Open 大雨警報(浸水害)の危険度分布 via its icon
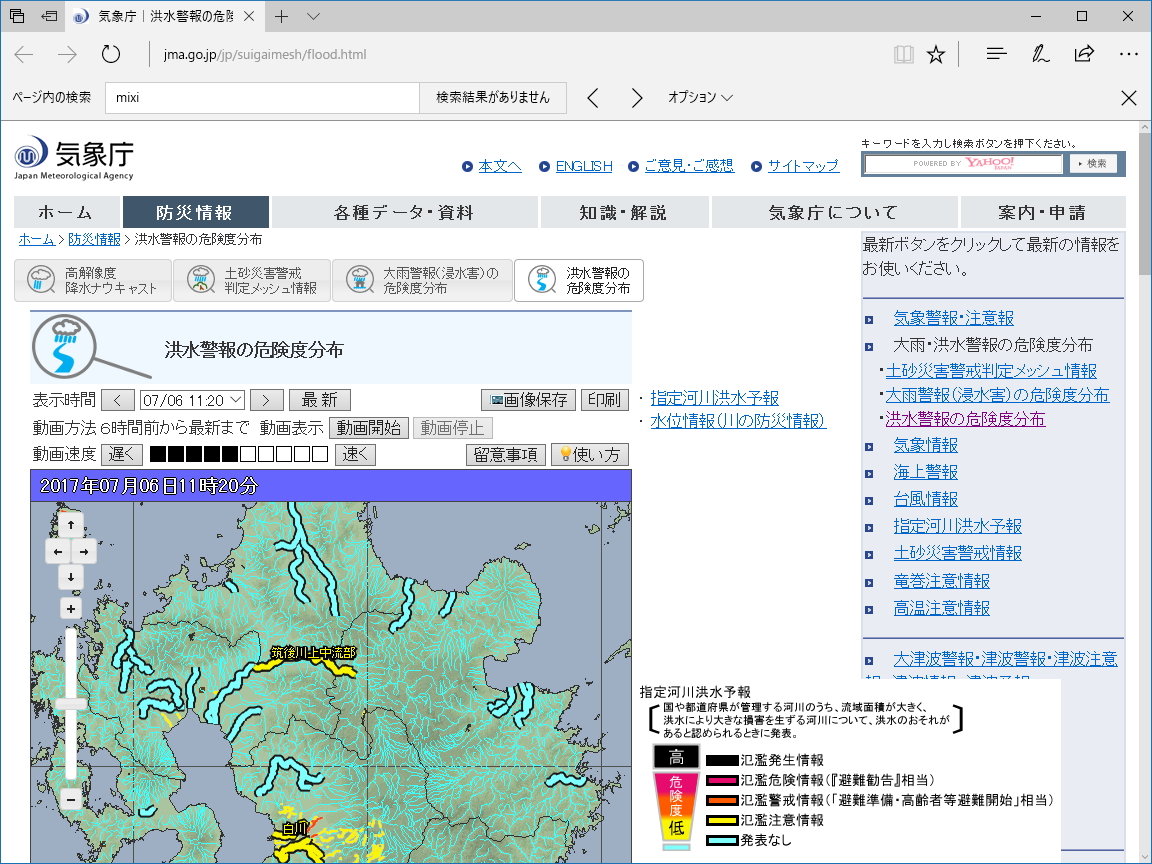1152x864 pixels. [422, 280]
